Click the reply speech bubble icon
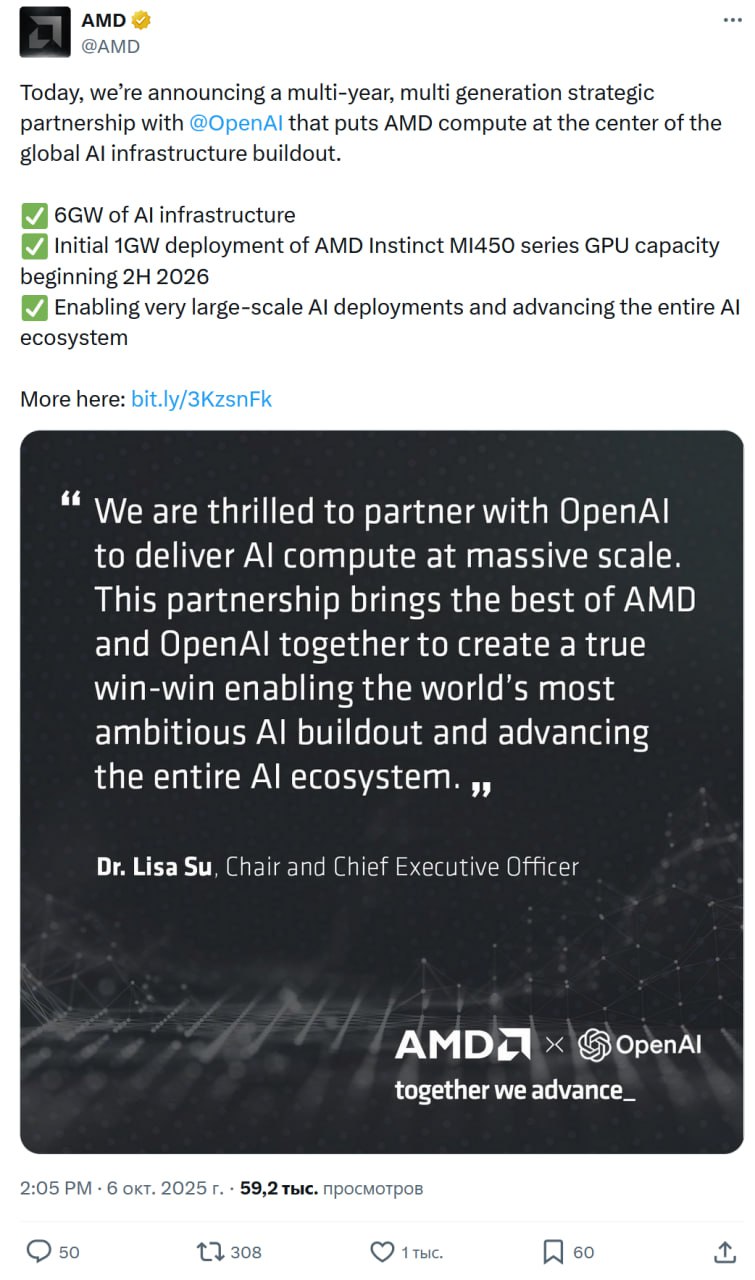 (39, 1251)
